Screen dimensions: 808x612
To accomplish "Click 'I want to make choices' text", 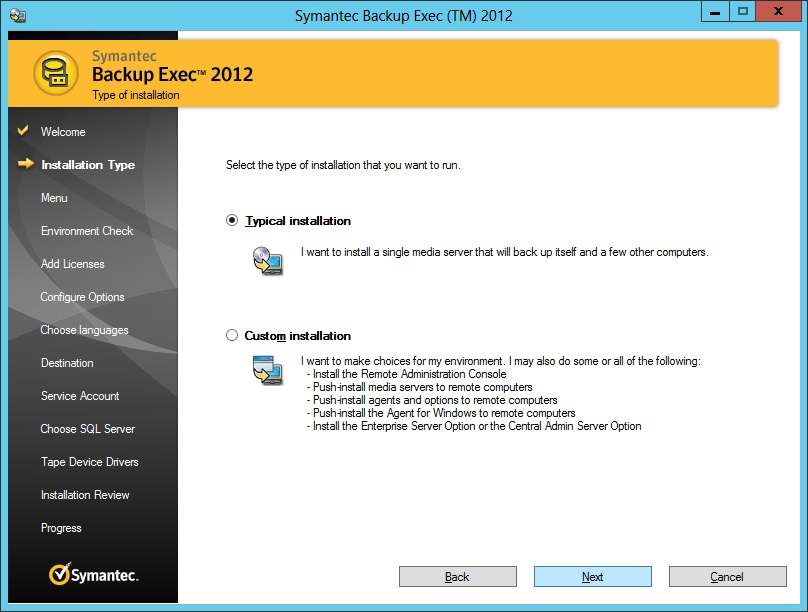I will point(501,361).
